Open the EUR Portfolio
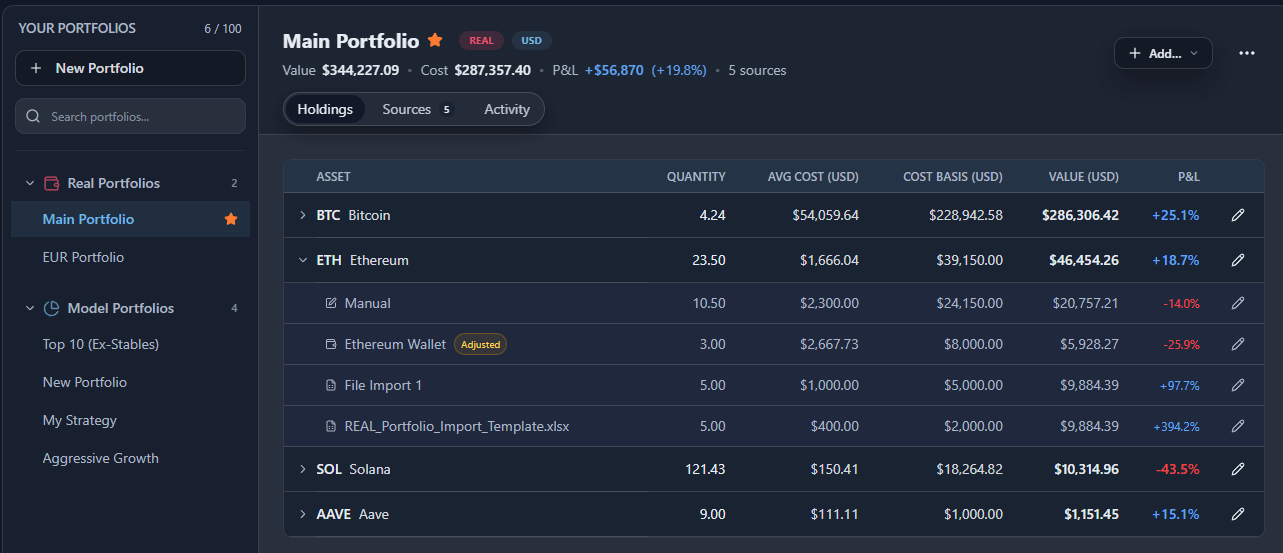 [x=83, y=257]
